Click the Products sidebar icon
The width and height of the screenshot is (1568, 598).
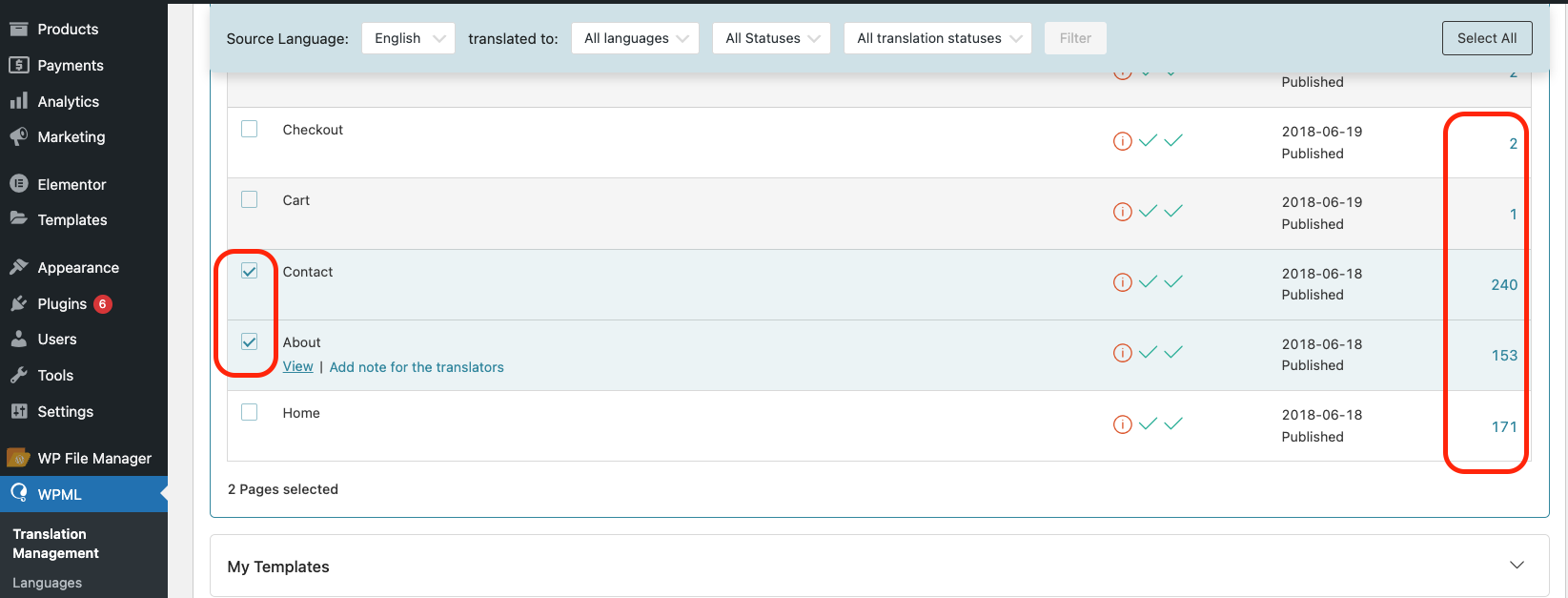pos(18,29)
